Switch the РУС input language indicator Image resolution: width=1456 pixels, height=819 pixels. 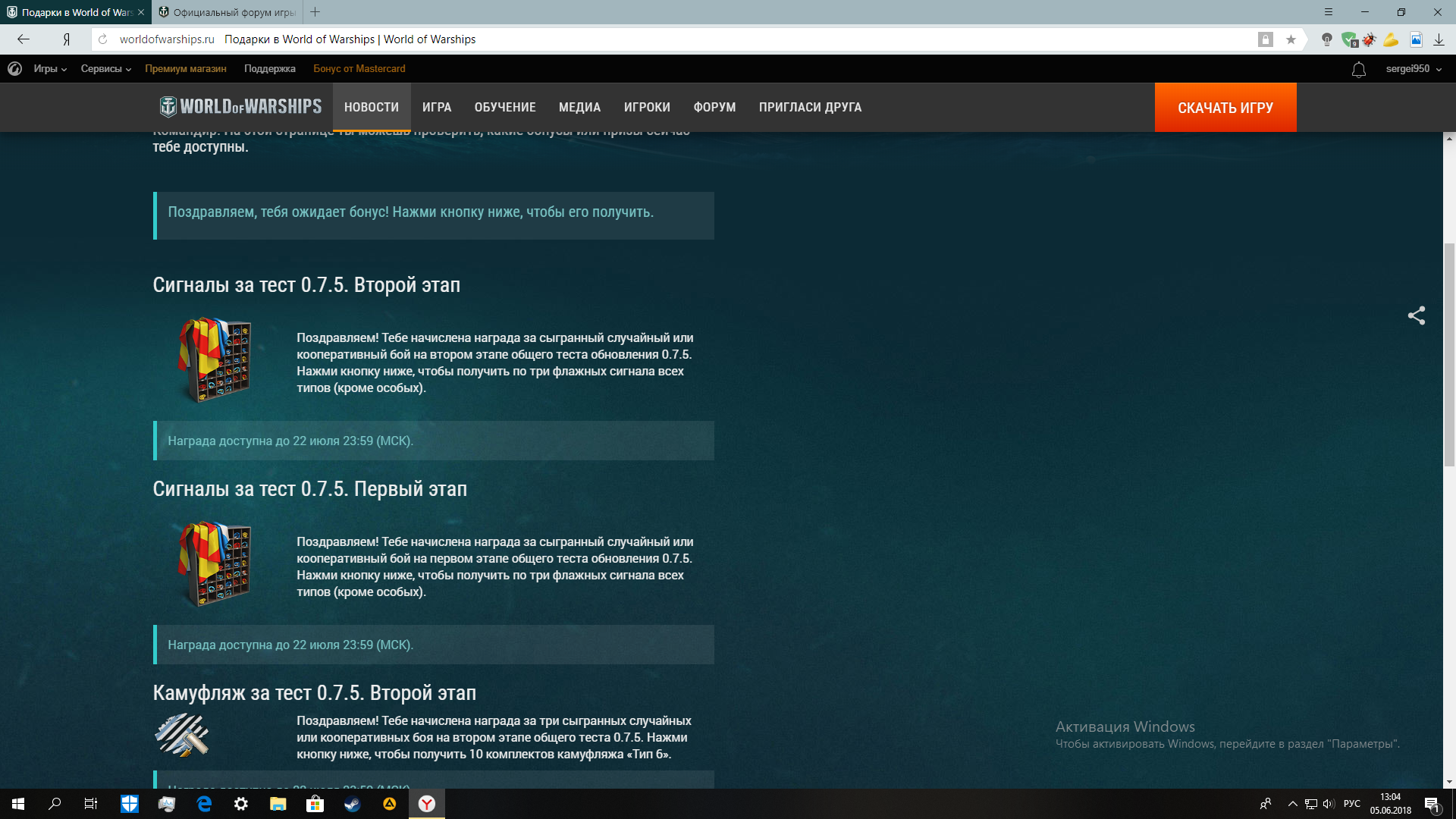(x=1352, y=804)
